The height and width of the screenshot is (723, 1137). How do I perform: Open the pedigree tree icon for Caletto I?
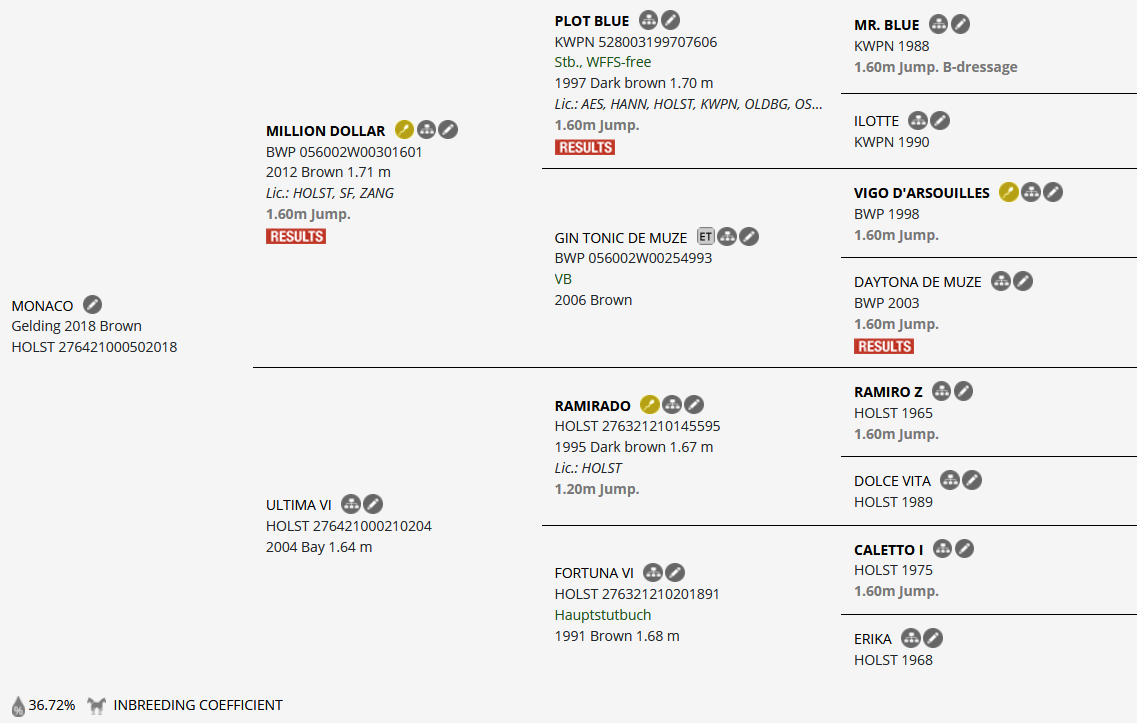pos(942,549)
